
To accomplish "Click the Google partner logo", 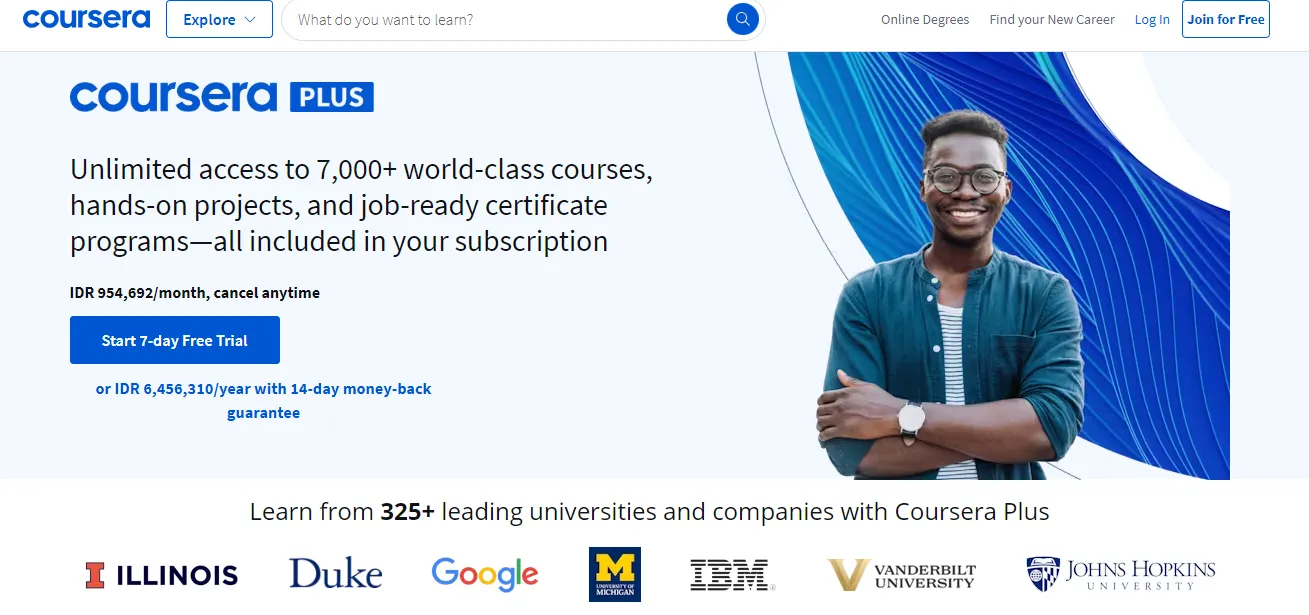I will click(x=485, y=574).
